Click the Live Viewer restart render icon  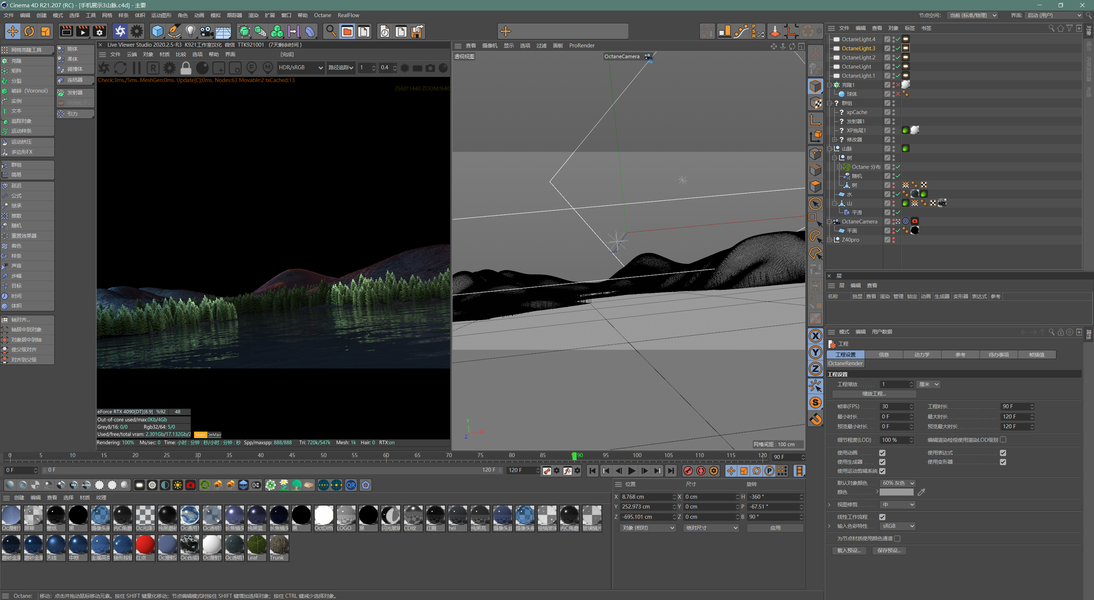click(120, 68)
